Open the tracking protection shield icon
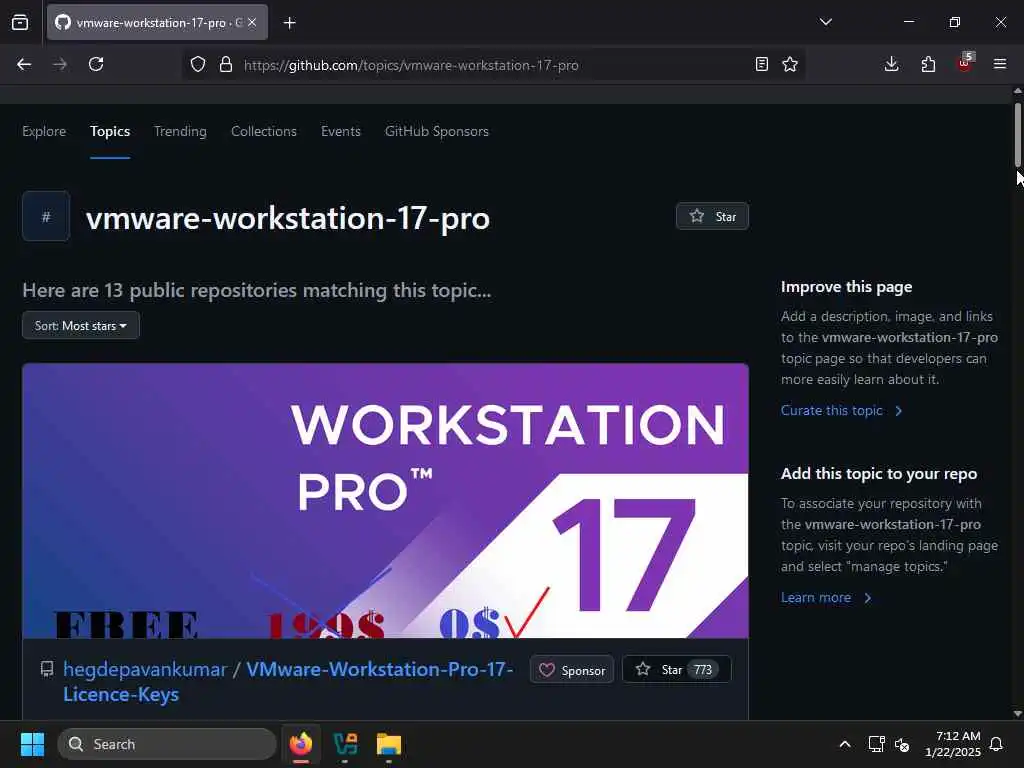Viewport: 1024px width, 768px height. click(198, 64)
